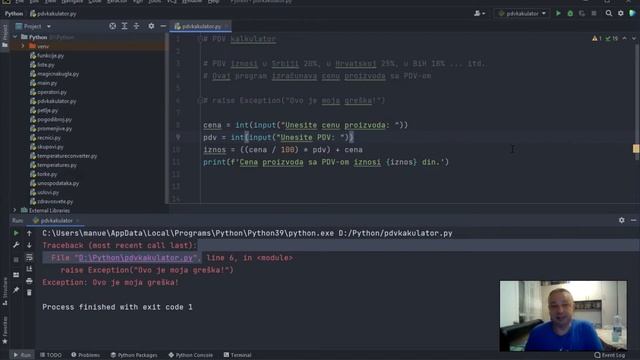Toggle the Structure tool window strip button

point(4,291)
